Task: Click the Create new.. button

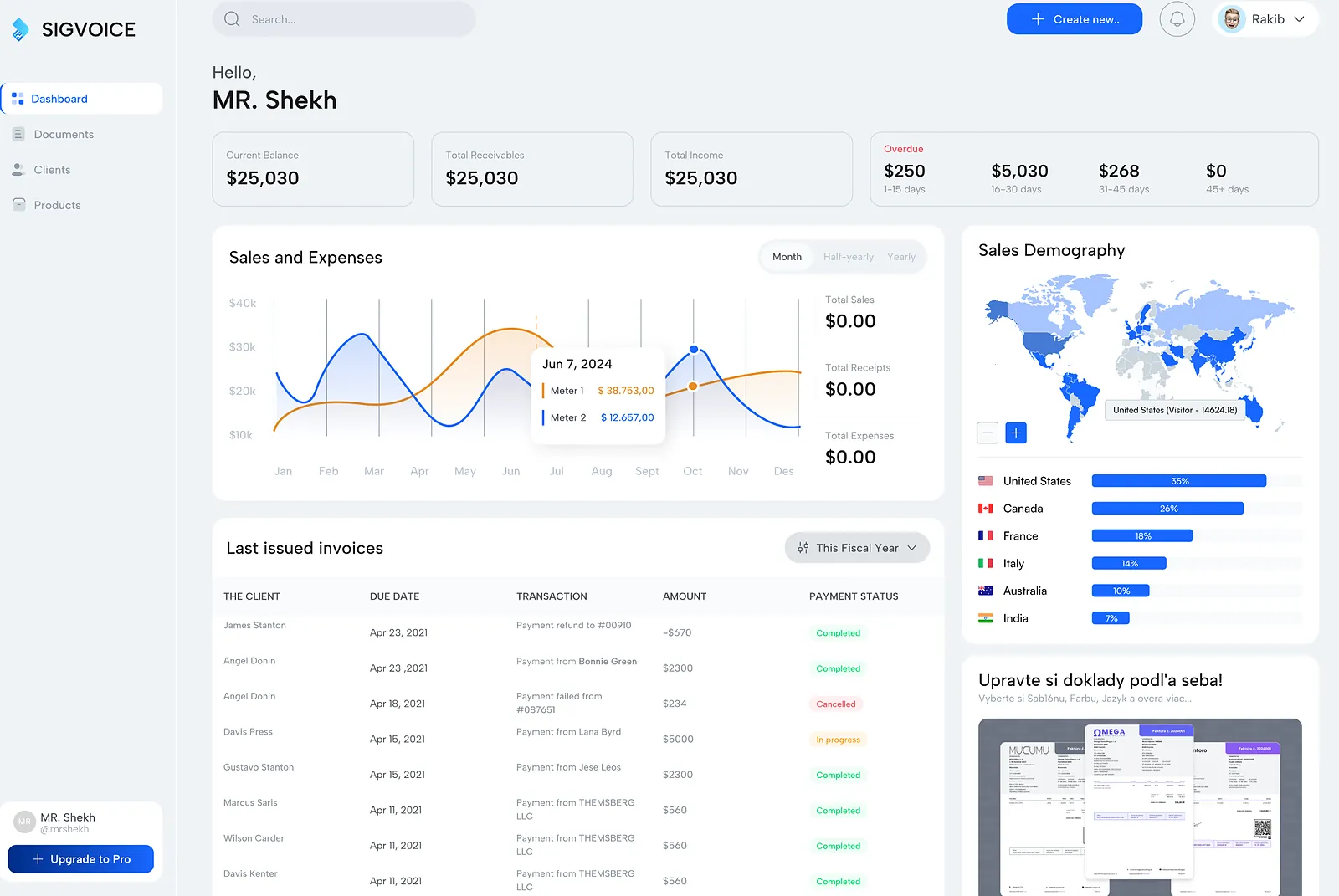Action: click(x=1075, y=19)
